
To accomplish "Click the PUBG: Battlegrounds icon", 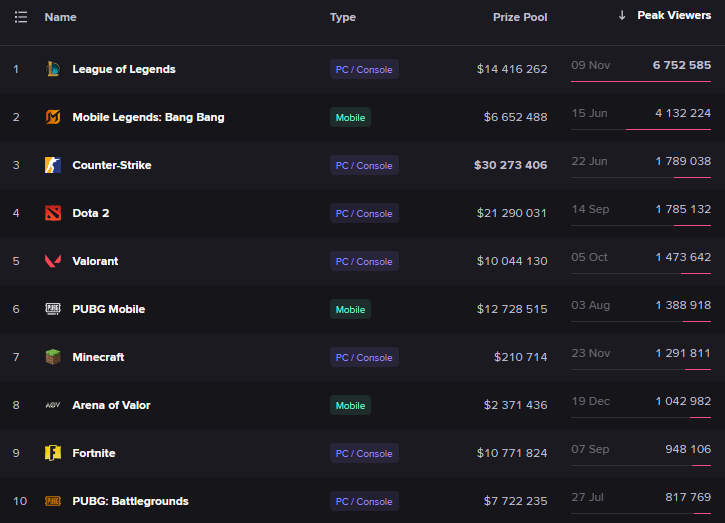I will [53, 501].
